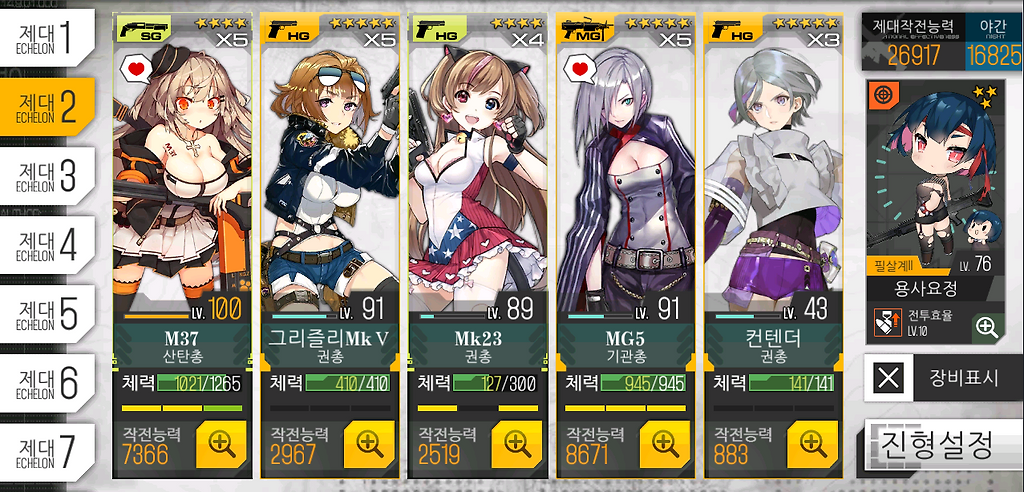The width and height of the screenshot is (1024, 492).
Task: Open M37 details with magnifier icon
Action: pyautogui.click(x=221, y=444)
